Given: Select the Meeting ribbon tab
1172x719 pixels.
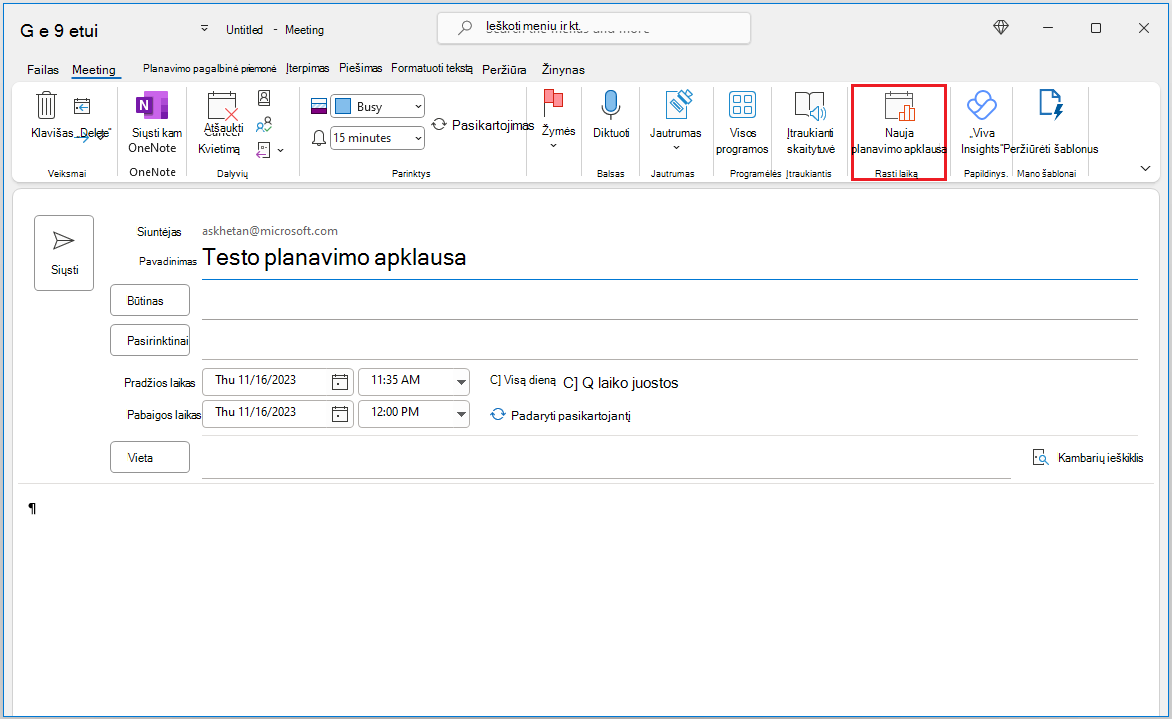Looking at the screenshot, I should 93,70.
